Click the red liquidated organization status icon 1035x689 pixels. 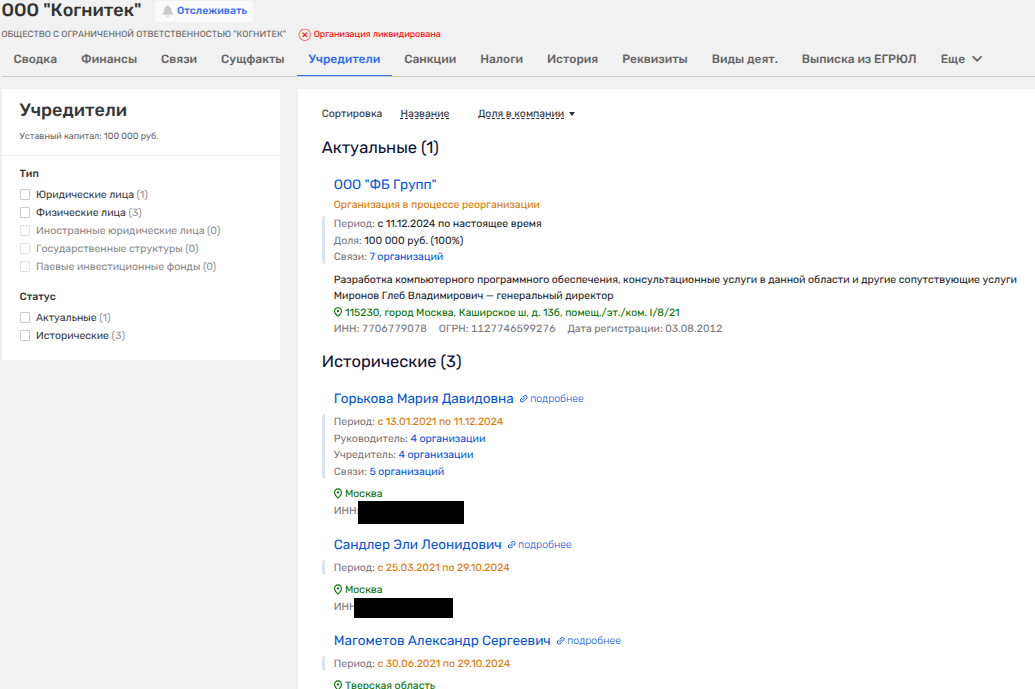[x=304, y=34]
